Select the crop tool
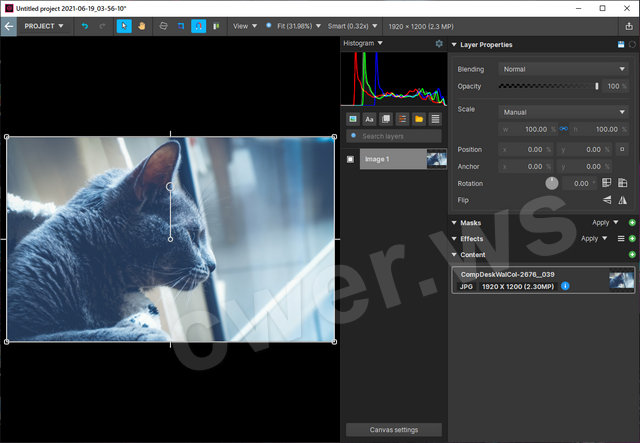Screen dimensions: 640x443 click(180, 25)
